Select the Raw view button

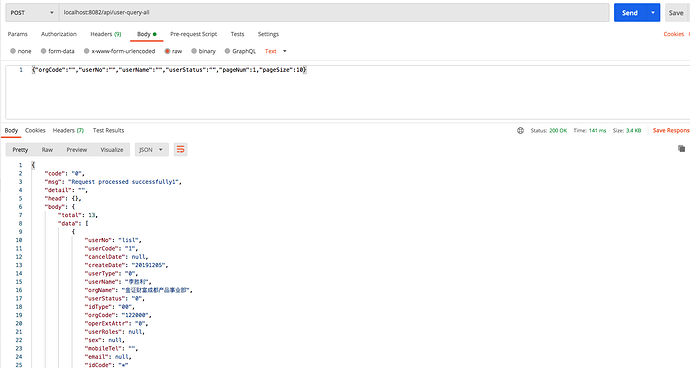point(47,150)
